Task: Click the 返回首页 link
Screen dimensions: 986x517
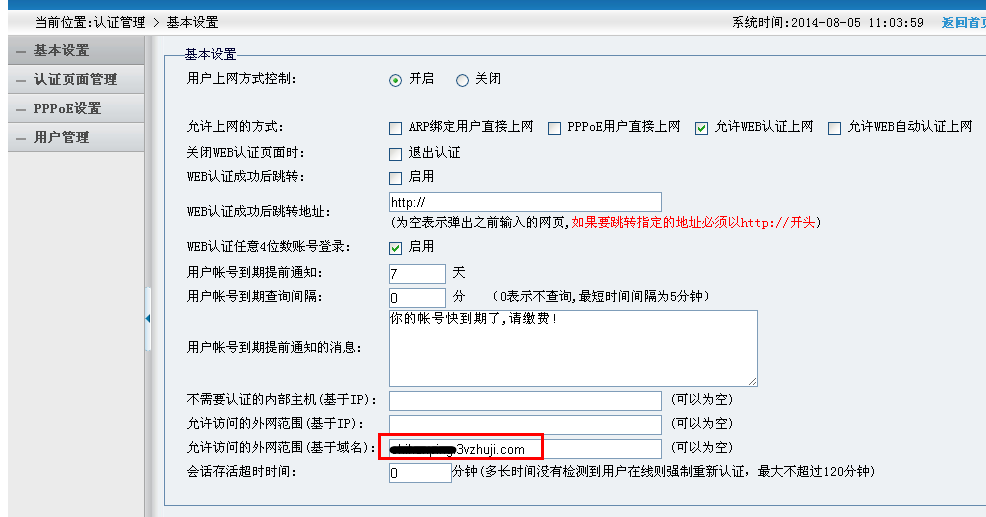Action: (x=963, y=22)
